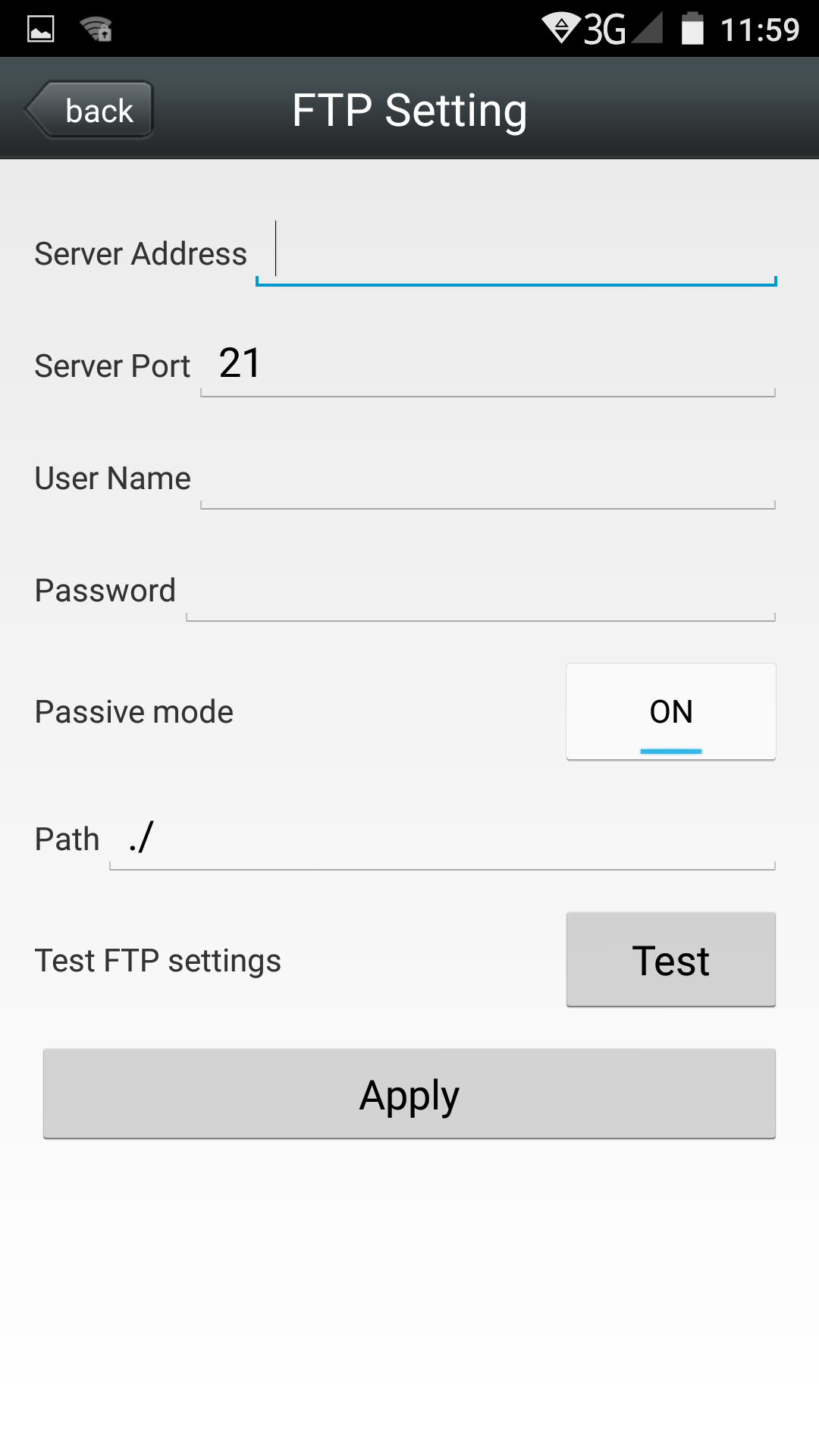
Task: Tap the battery status icon
Action: (x=692, y=30)
